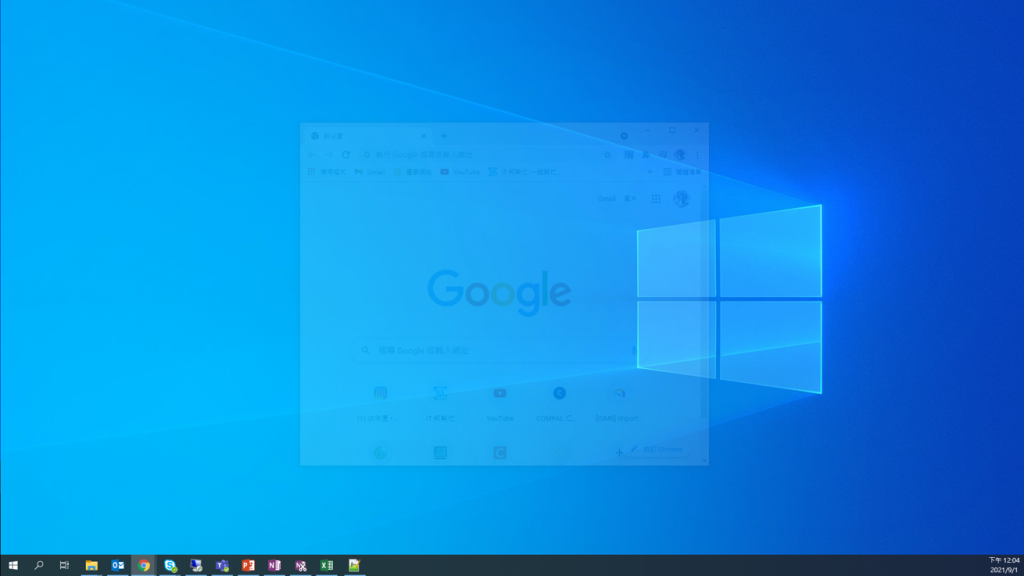Go back with Chrome's back arrow

pyautogui.click(x=312, y=155)
